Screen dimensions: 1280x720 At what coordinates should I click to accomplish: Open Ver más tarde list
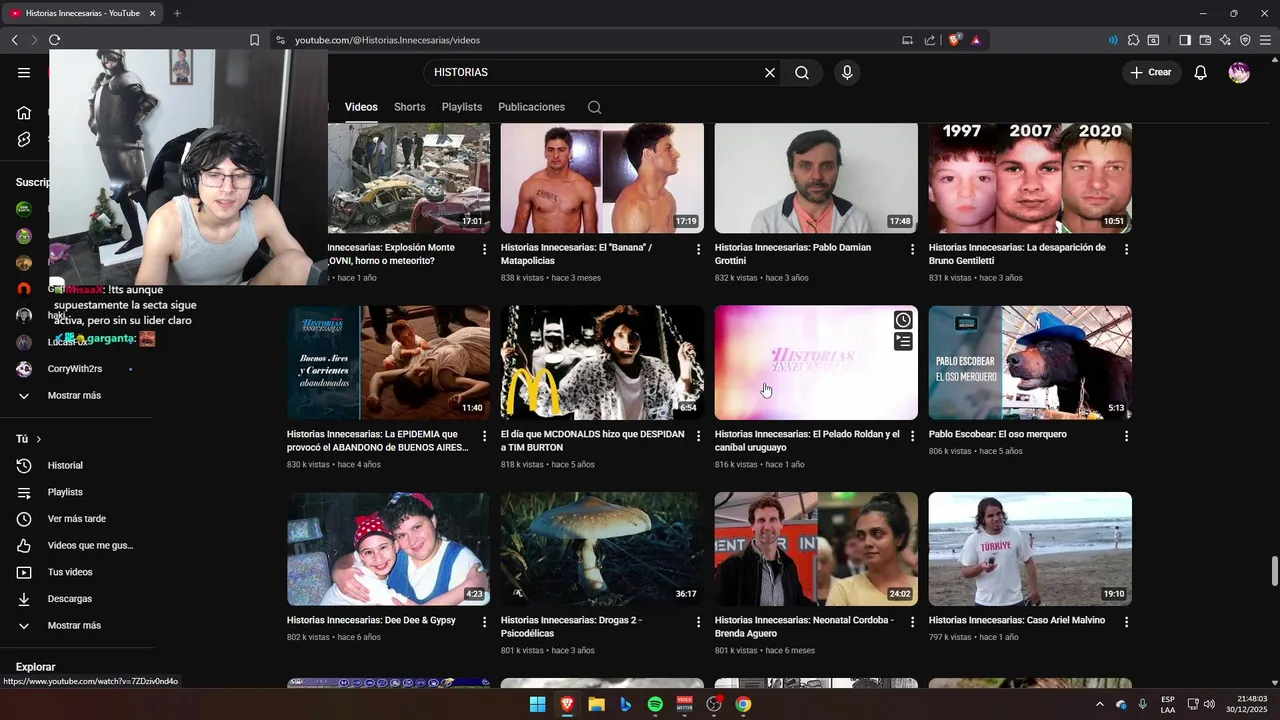click(76, 519)
